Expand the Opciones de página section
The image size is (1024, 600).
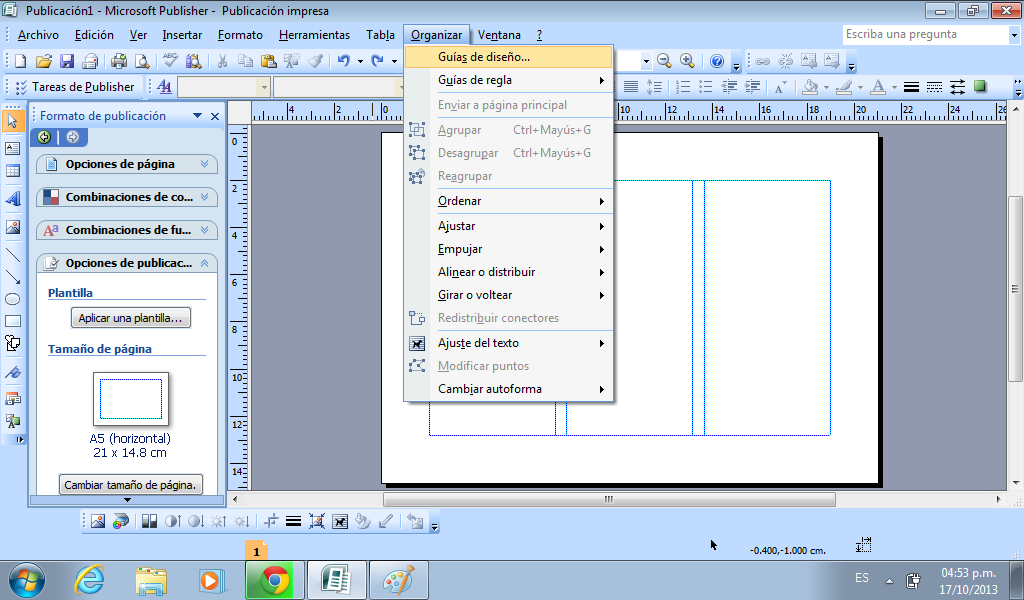(x=127, y=164)
